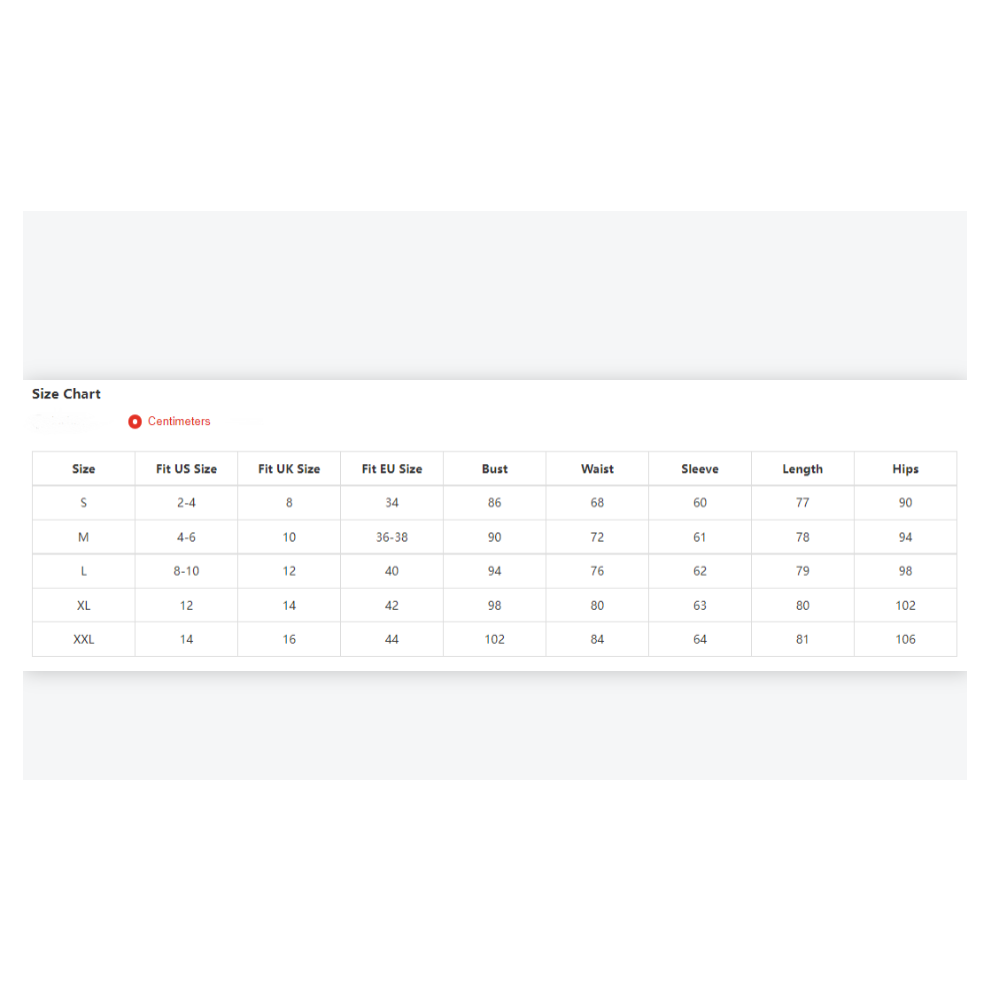Screen dimensions: 990x990
Task: Click the Waist column header
Action: (x=597, y=469)
